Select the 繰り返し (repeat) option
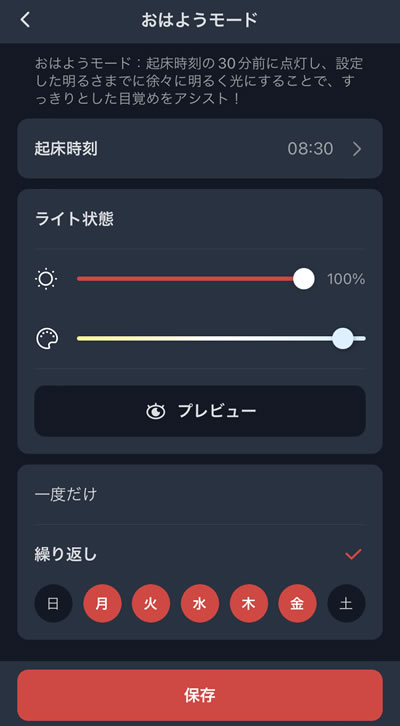The image size is (400, 726). coord(200,554)
